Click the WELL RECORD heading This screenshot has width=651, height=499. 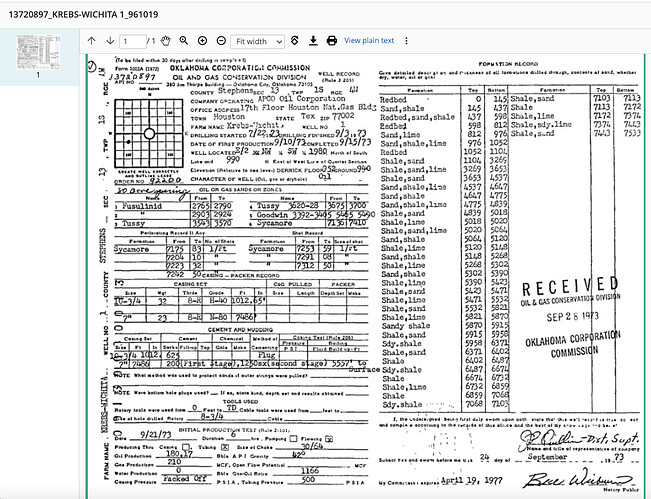339,74
